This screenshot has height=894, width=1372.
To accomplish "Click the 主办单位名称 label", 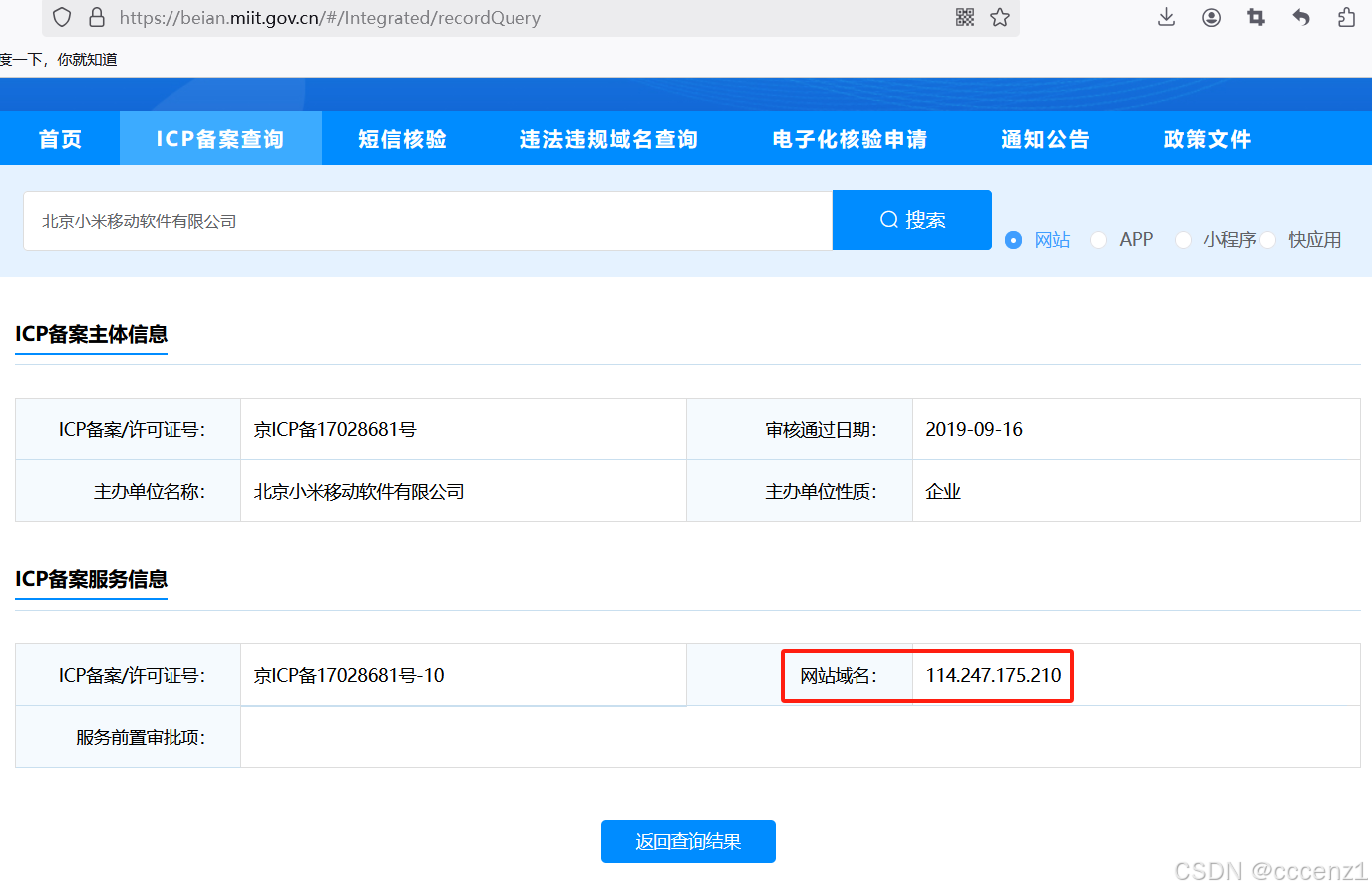I will tap(150, 491).
